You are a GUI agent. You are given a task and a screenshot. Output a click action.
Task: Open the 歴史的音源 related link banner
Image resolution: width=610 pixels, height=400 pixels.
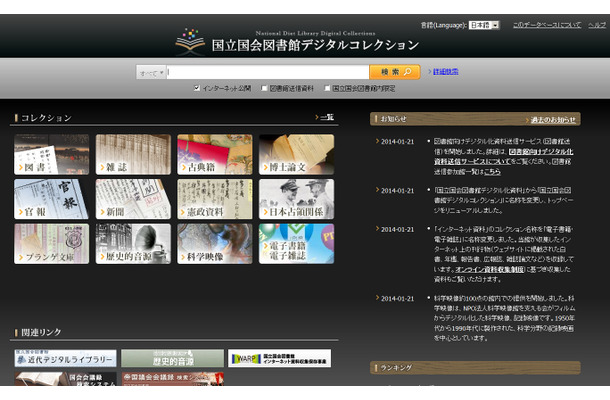[172, 358]
